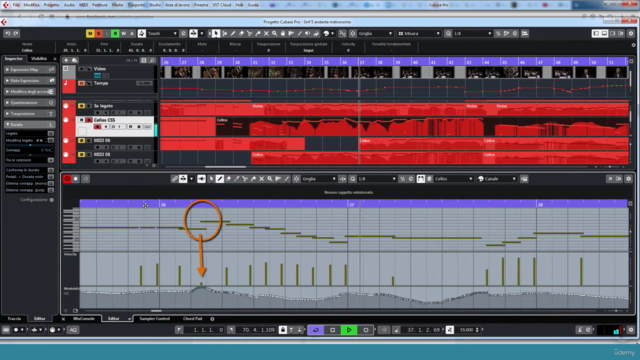Select the Comp hand tool in main toolbar

(283, 33)
